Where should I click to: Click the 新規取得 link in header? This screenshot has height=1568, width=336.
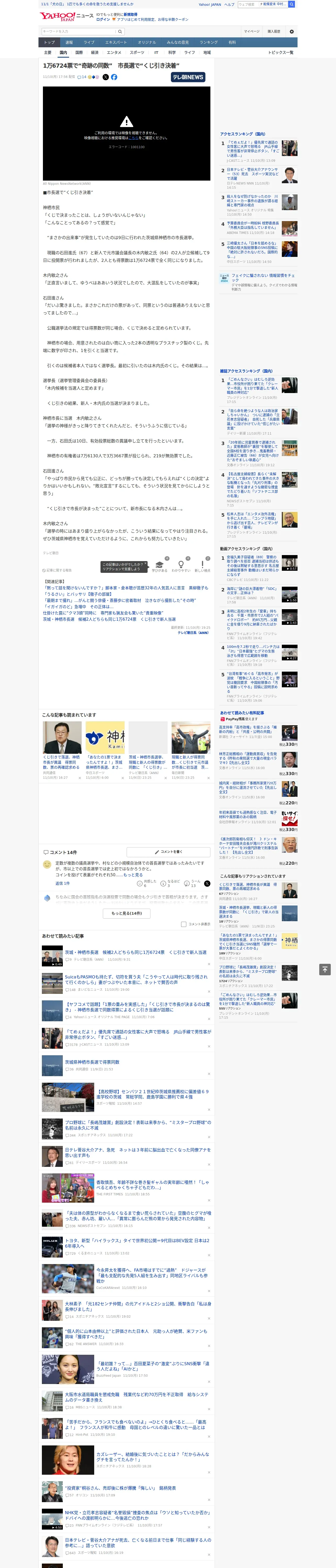tap(131, 14)
